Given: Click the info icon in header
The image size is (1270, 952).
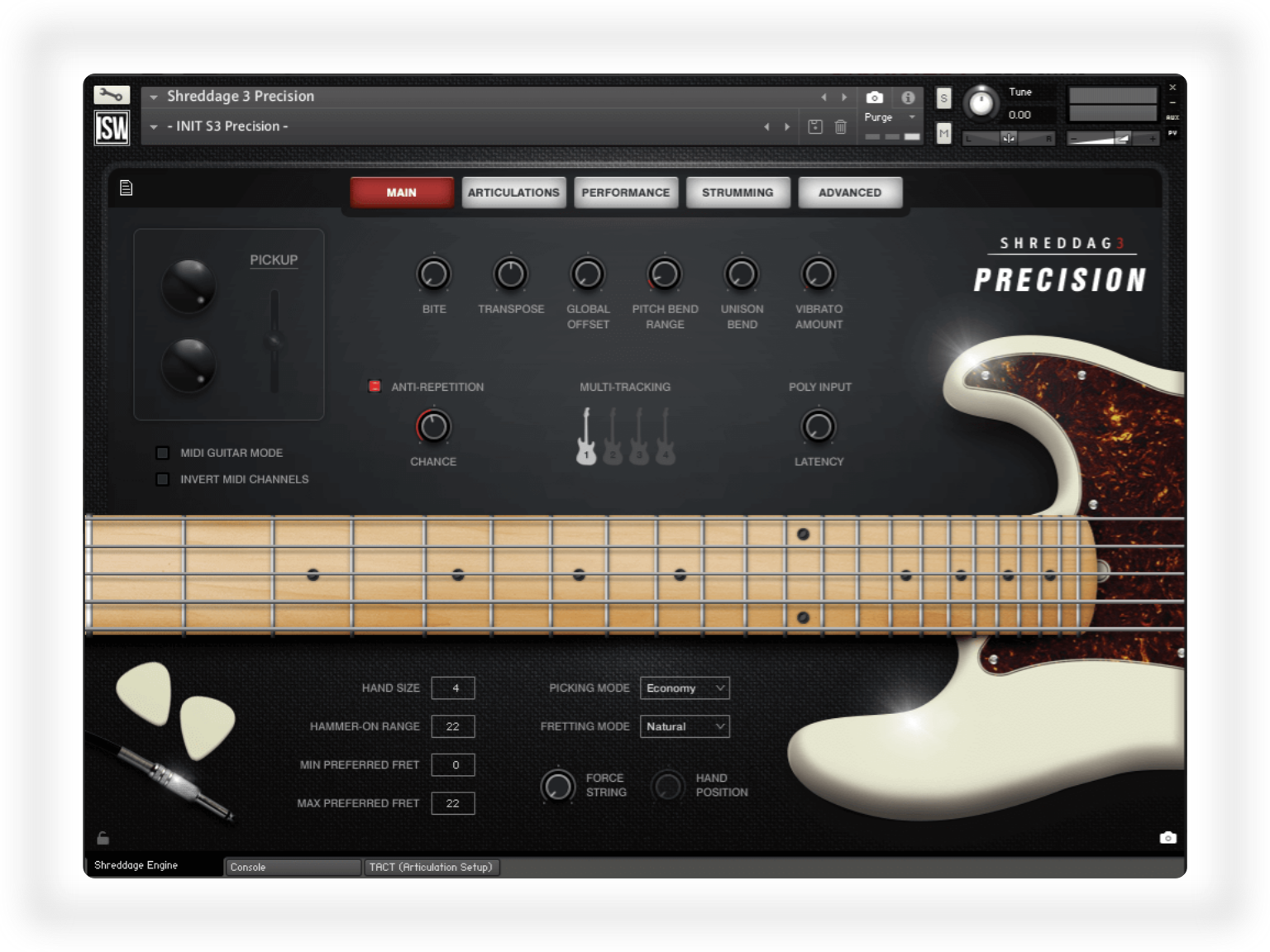Looking at the screenshot, I should click(908, 98).
